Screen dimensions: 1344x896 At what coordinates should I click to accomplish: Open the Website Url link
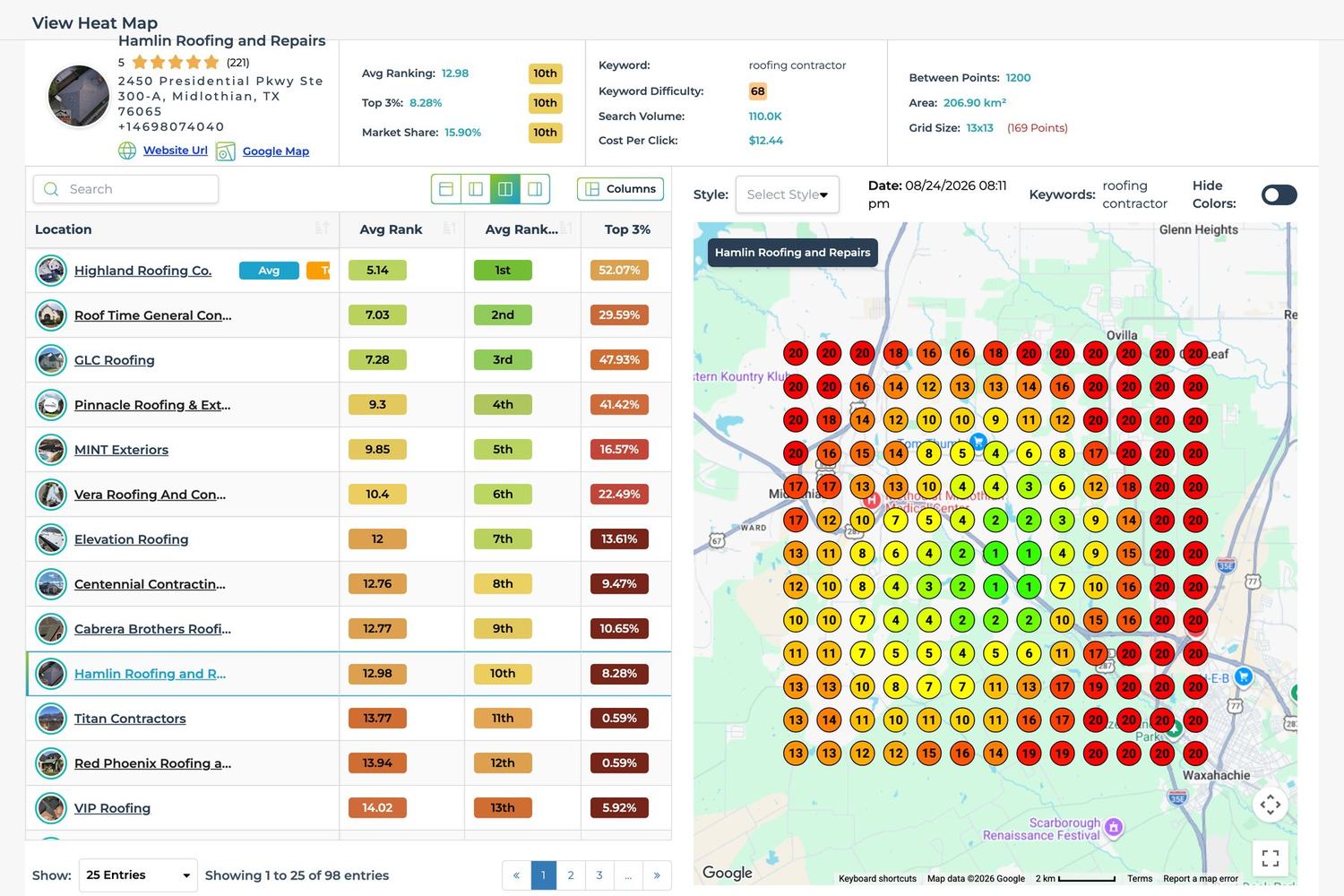point(176,151)
